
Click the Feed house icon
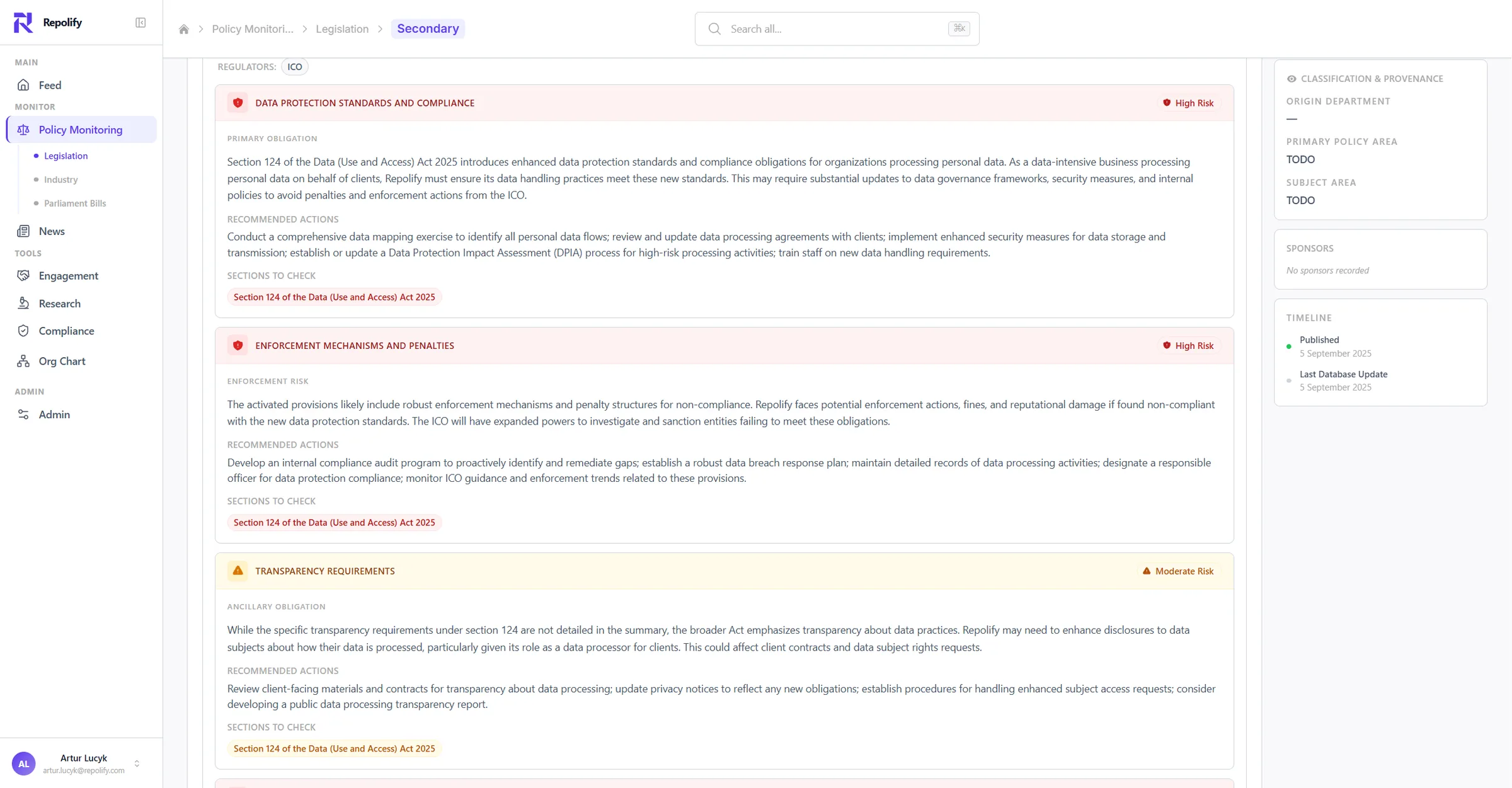(23, 85)
